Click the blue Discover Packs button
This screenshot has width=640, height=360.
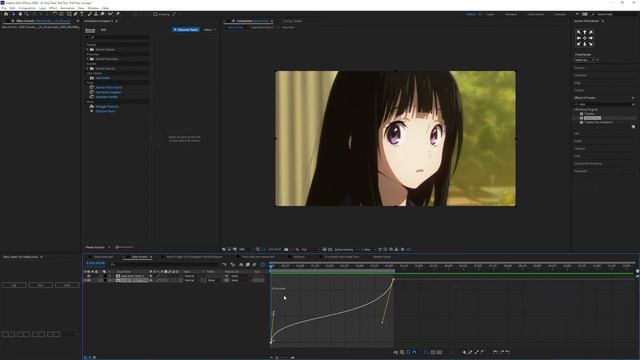(x=186, y=30)
